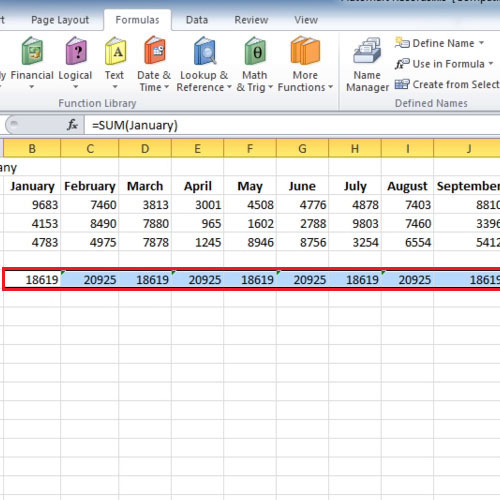Select column C header
Image resolution: width=500 pixels, height=500 pixels.
click(90, 148)
